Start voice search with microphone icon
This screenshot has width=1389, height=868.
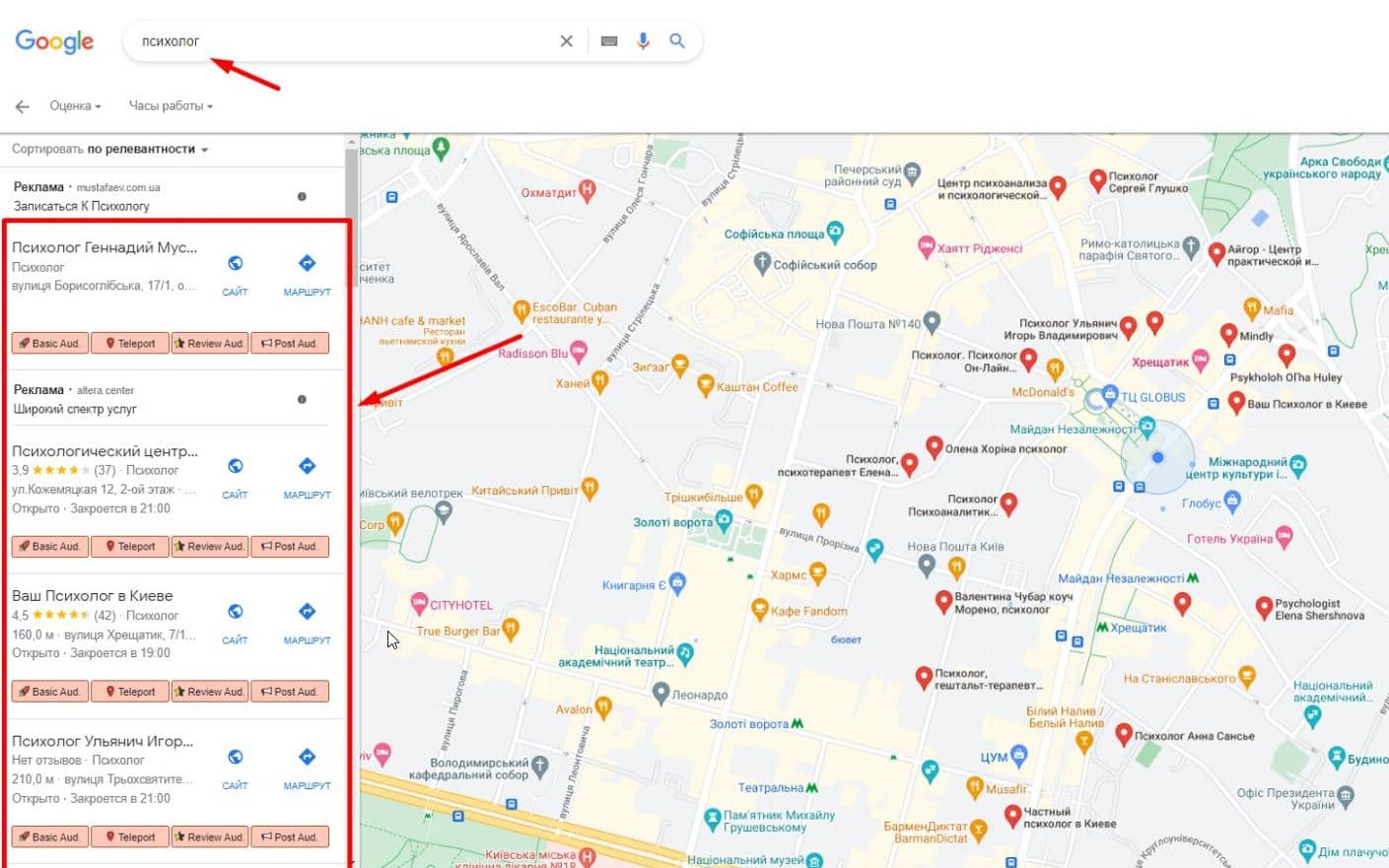[x=643, y=41]
